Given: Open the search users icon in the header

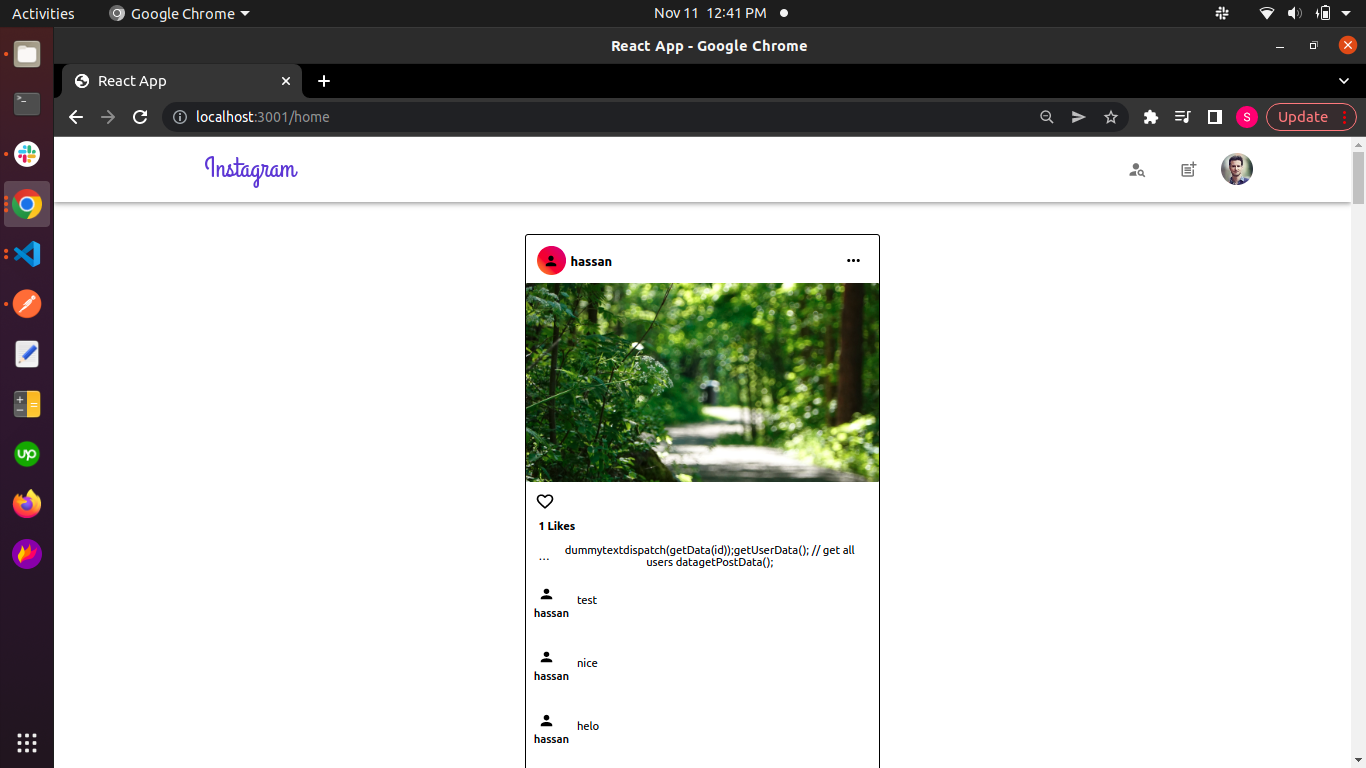Looking at the screenshot, I should (1137, 170).
